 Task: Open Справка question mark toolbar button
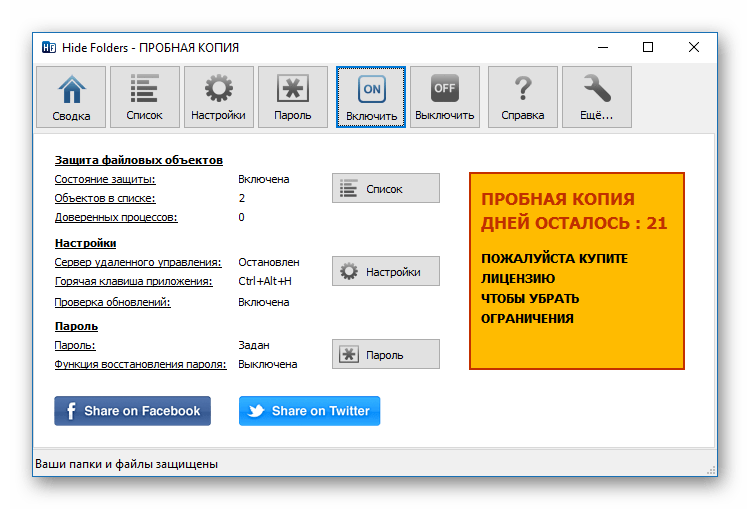523,97
